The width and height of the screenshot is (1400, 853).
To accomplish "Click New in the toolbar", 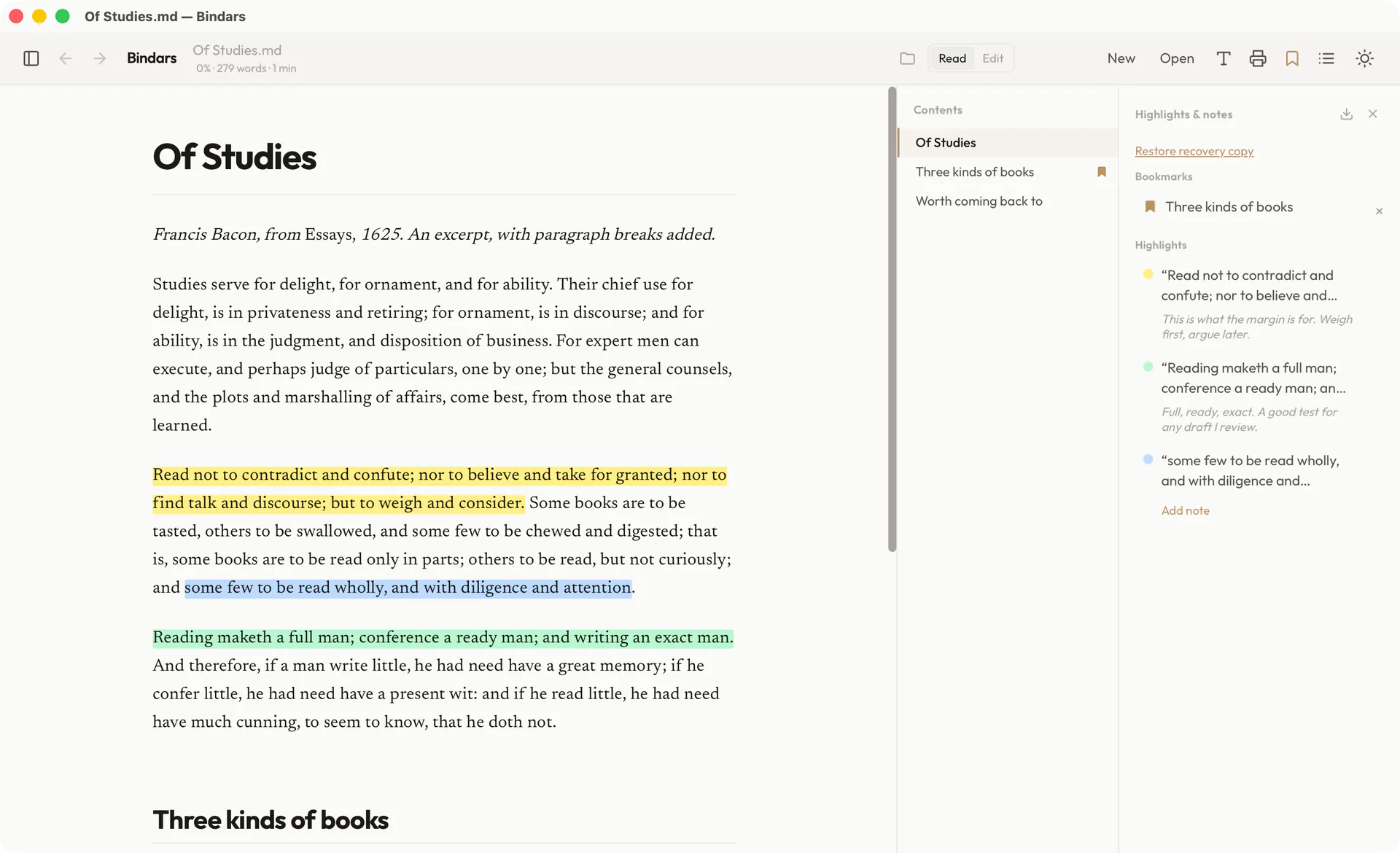I will pos(1121,58).
